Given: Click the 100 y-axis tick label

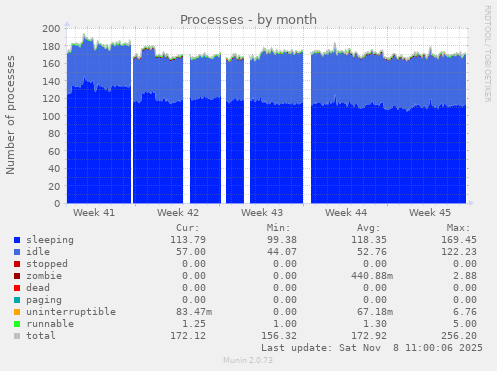Looking at the screenshot, I should pyautogui.click(x=51, y=116).
